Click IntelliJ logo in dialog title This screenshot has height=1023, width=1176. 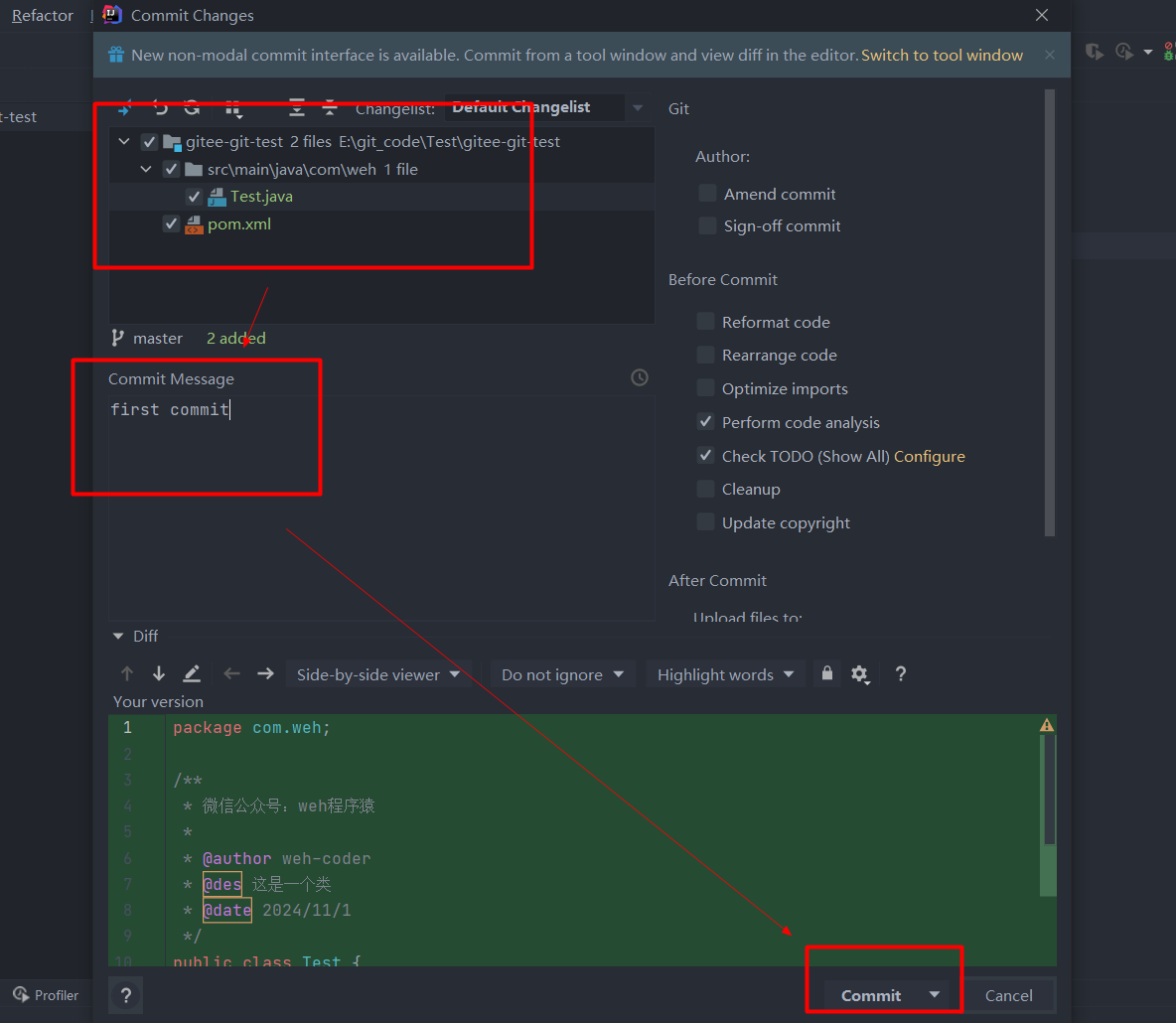point(112,14)
